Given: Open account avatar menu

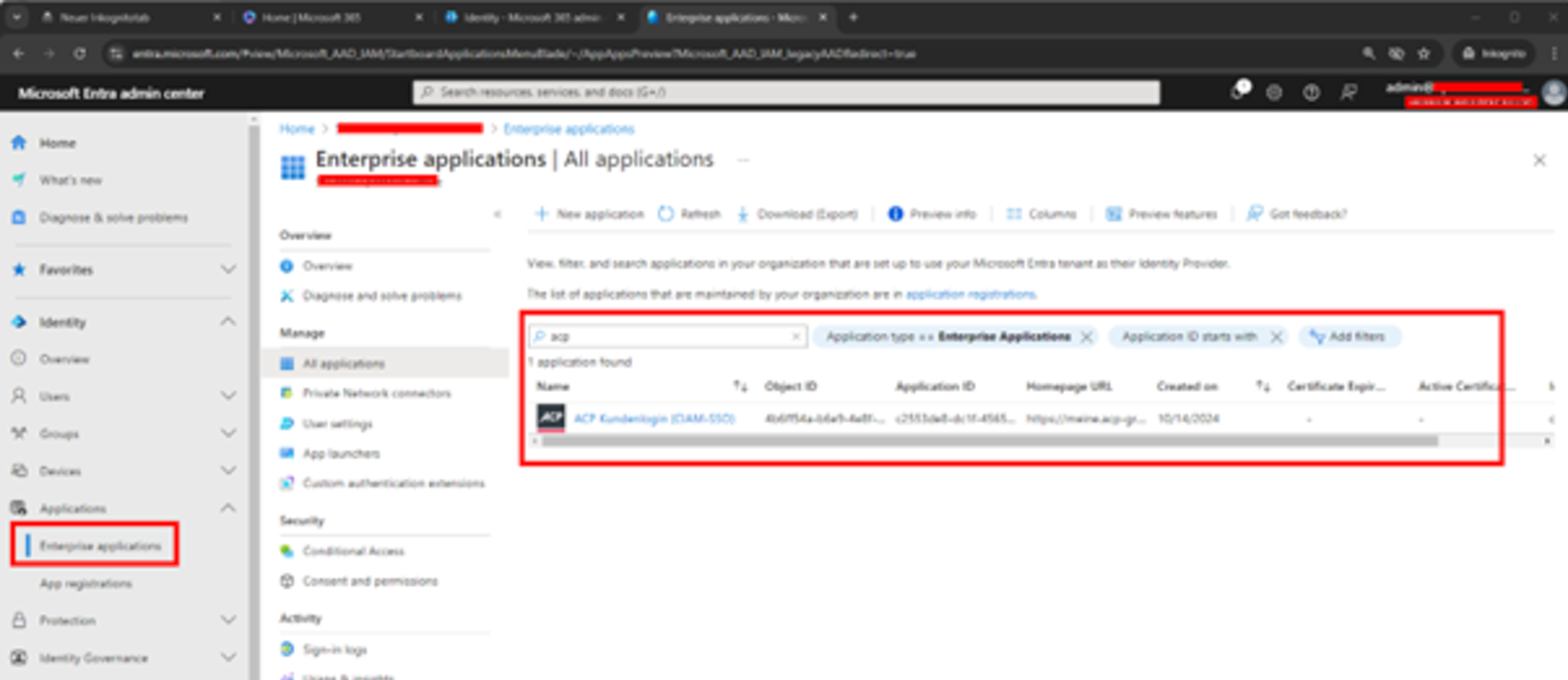Looking at the screenshot, I should coord(1554,92).
